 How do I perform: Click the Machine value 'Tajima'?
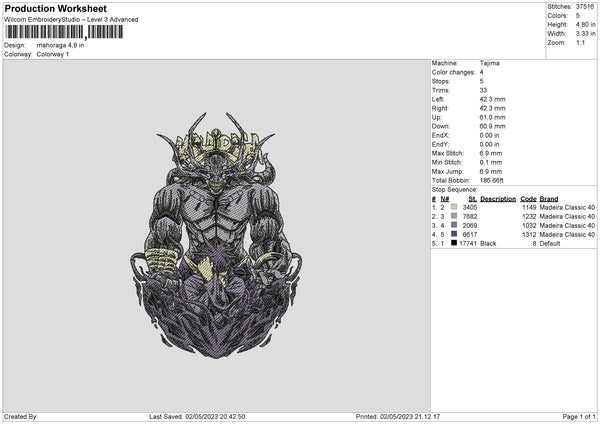[x=489, y=63]
